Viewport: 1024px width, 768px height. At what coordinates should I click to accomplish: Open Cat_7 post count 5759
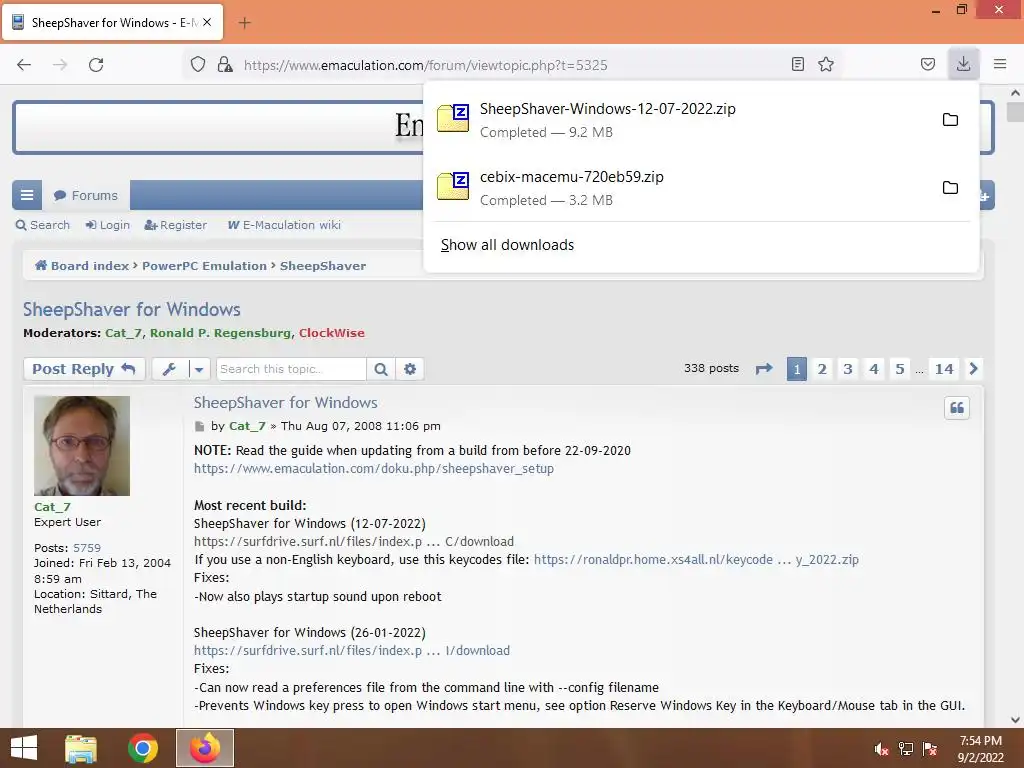click(87, 548)
